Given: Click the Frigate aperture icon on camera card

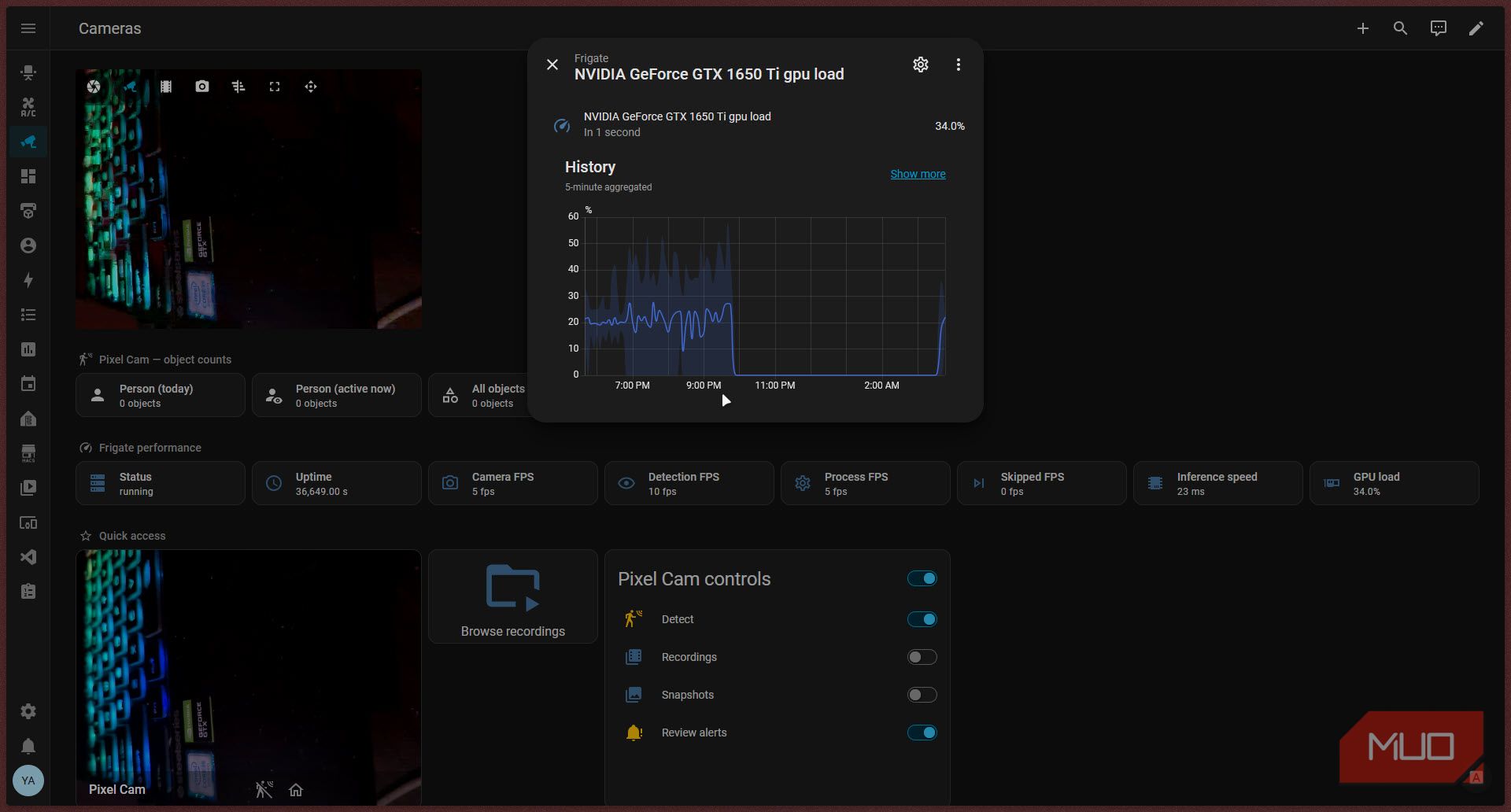Looking at the screenshot, I should point(94,87).
